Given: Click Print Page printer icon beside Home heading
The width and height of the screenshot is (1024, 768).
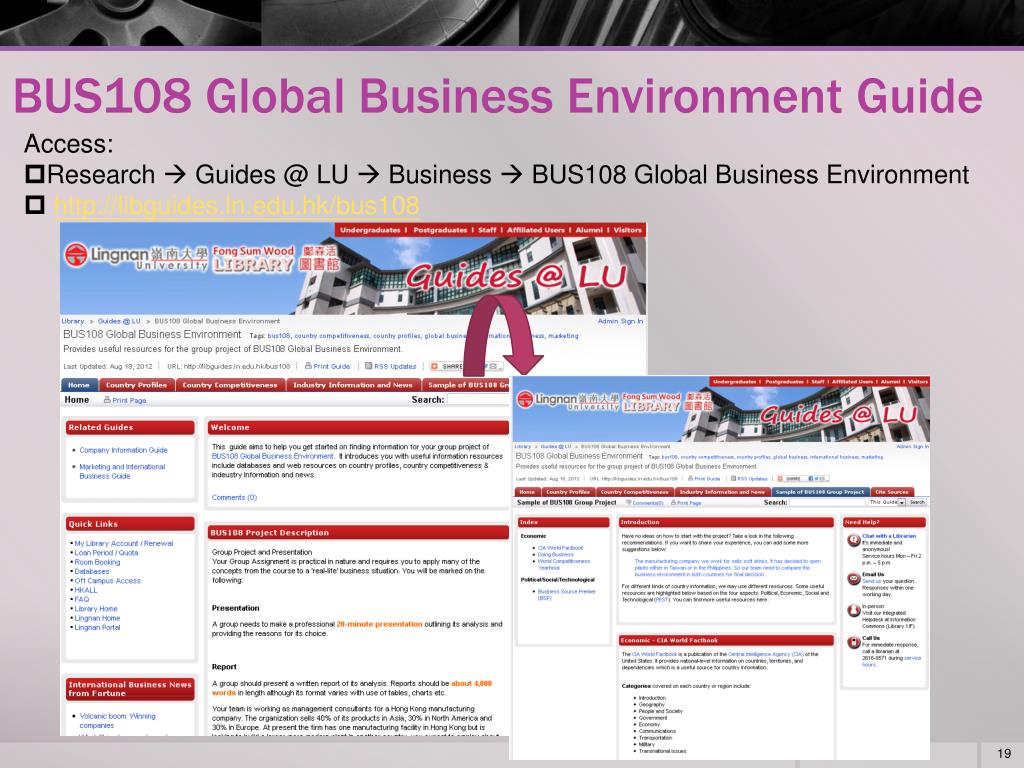Looking at the screenshot, I should tap(107, 400).
